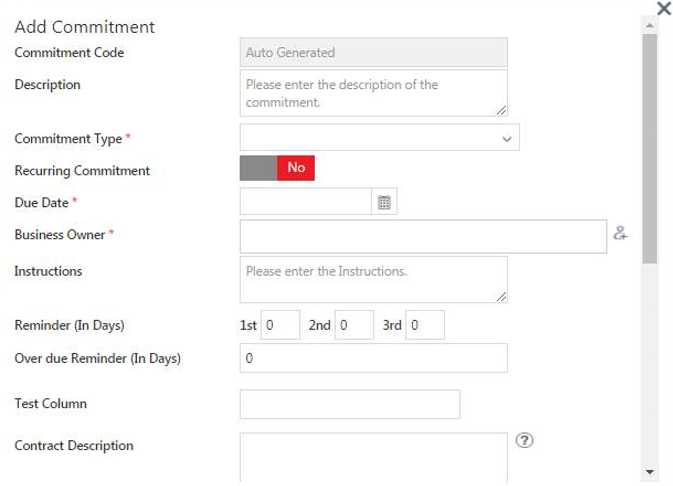Select the 1st reminder days field

(x=280, y=325)
